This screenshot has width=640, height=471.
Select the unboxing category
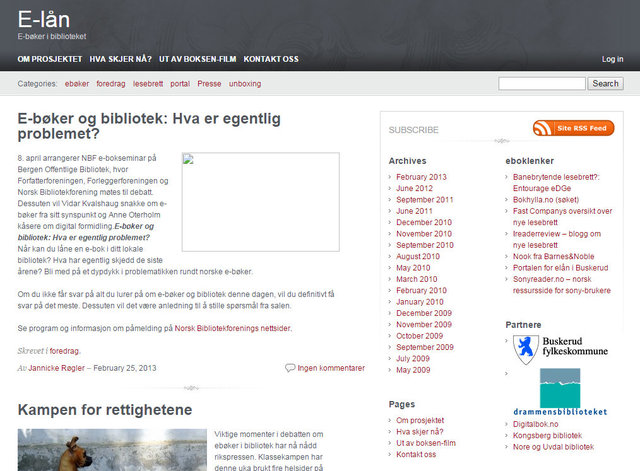coord(245,84)
